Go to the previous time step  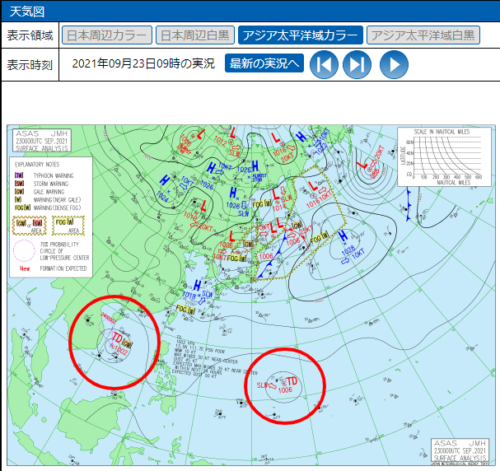(x=324, y=64)
